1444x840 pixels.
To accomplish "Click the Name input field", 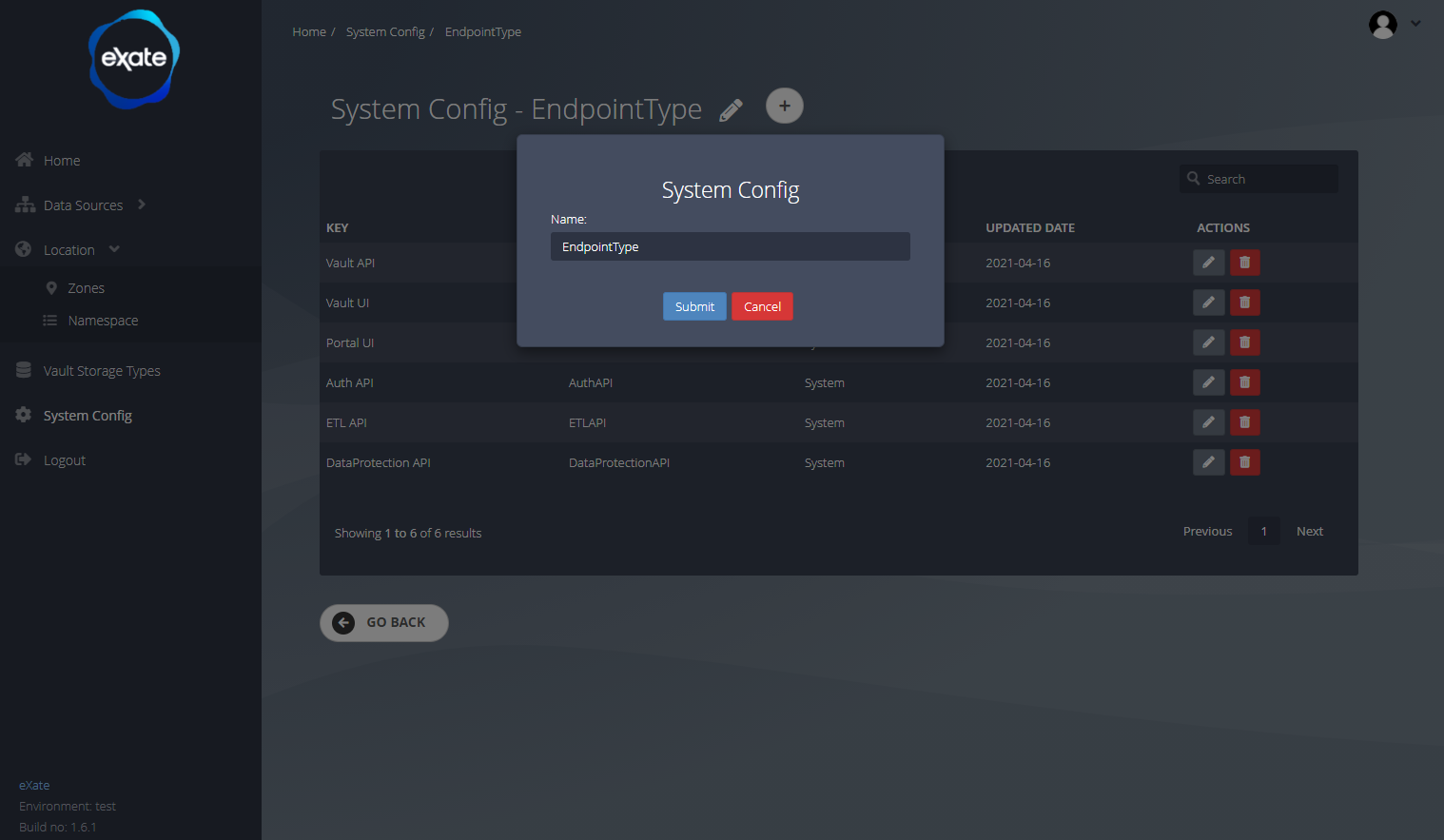I will click(730, 246).
